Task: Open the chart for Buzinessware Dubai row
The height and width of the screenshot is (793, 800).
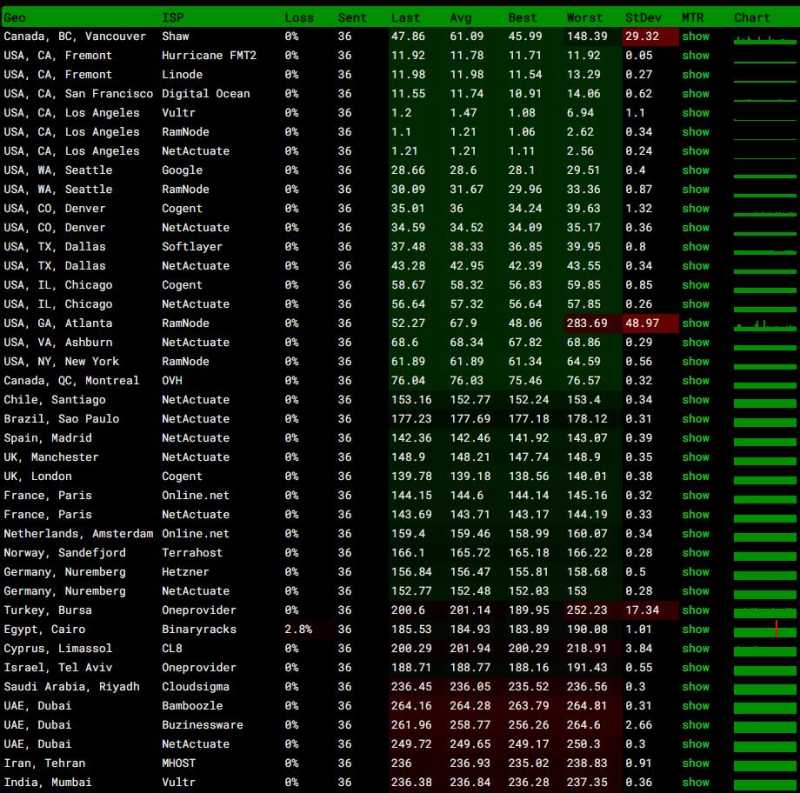Action: (765, 728)
